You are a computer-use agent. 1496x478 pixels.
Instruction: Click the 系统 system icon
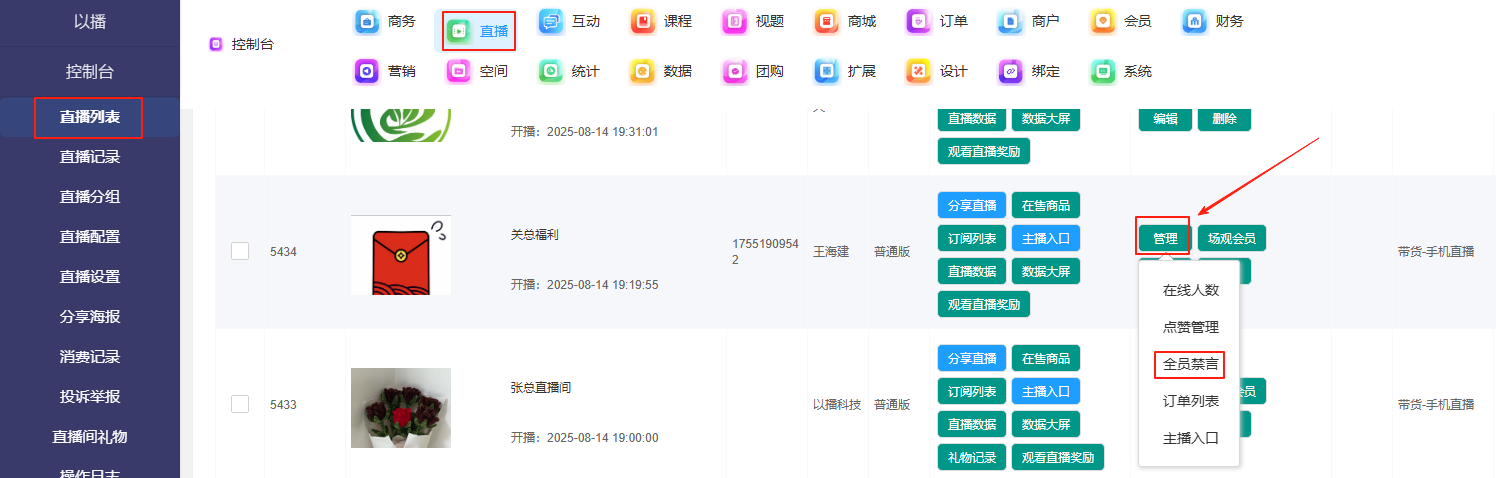tap(1103, 72)
